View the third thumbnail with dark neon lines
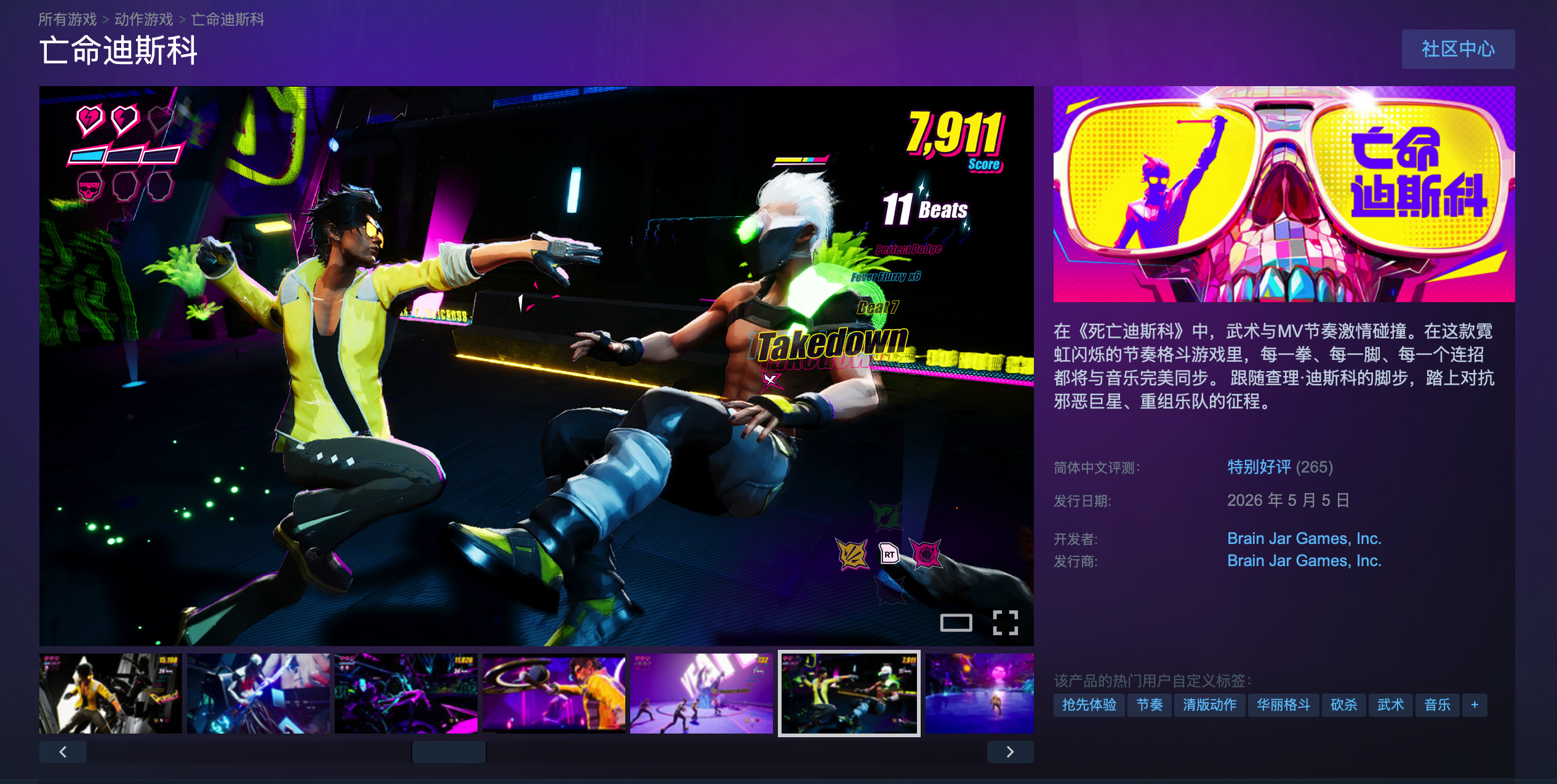The image size is (1557, 784). tap(406, 694)
